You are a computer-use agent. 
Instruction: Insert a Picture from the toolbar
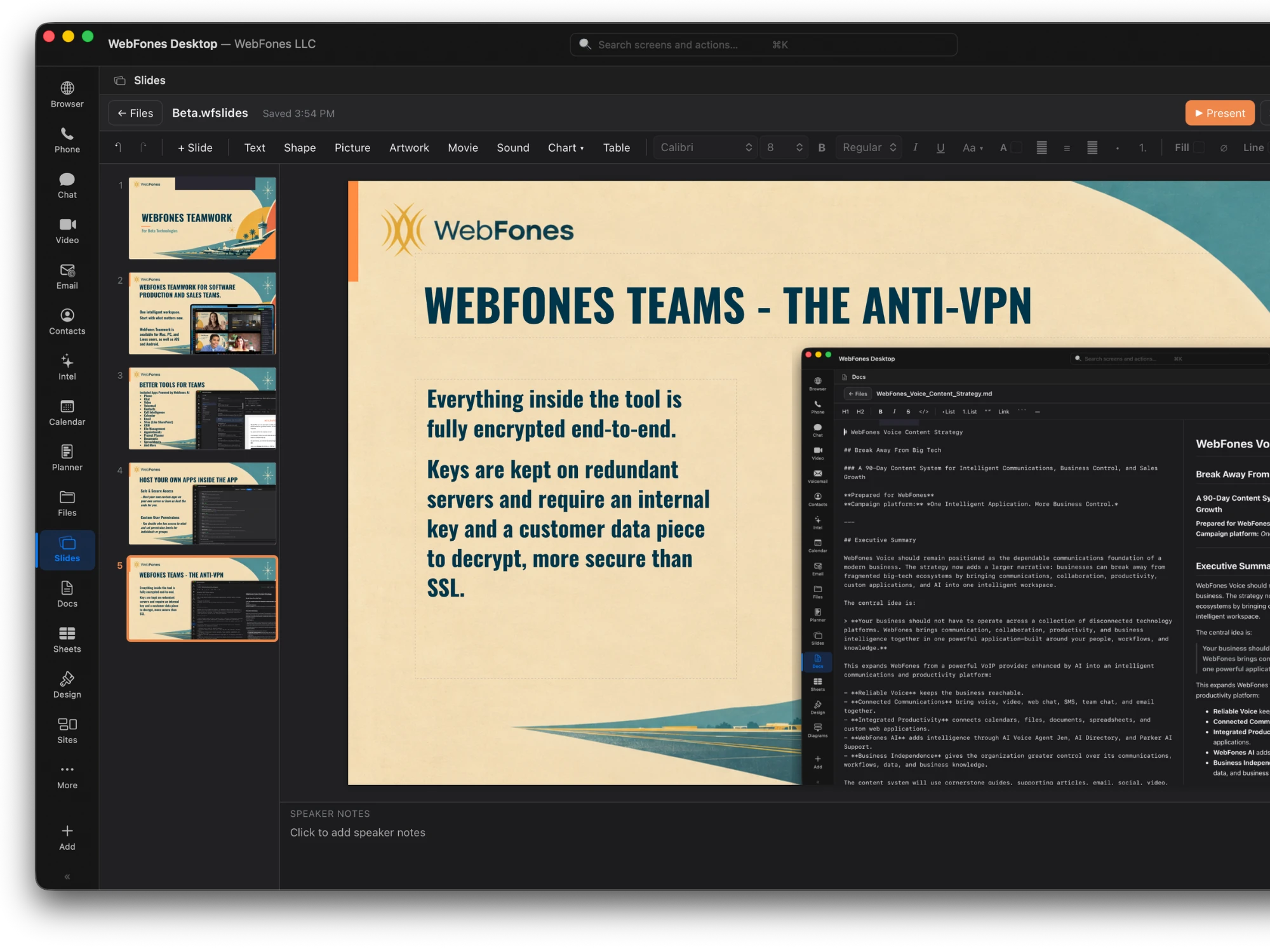click(352, 147)
